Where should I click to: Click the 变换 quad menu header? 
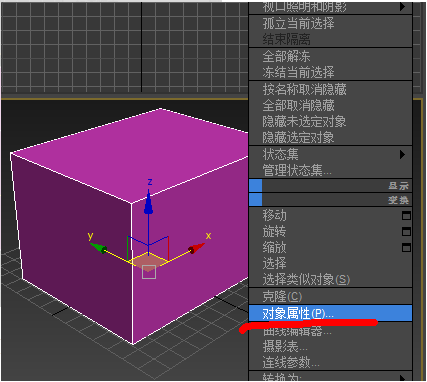(330, 200)
